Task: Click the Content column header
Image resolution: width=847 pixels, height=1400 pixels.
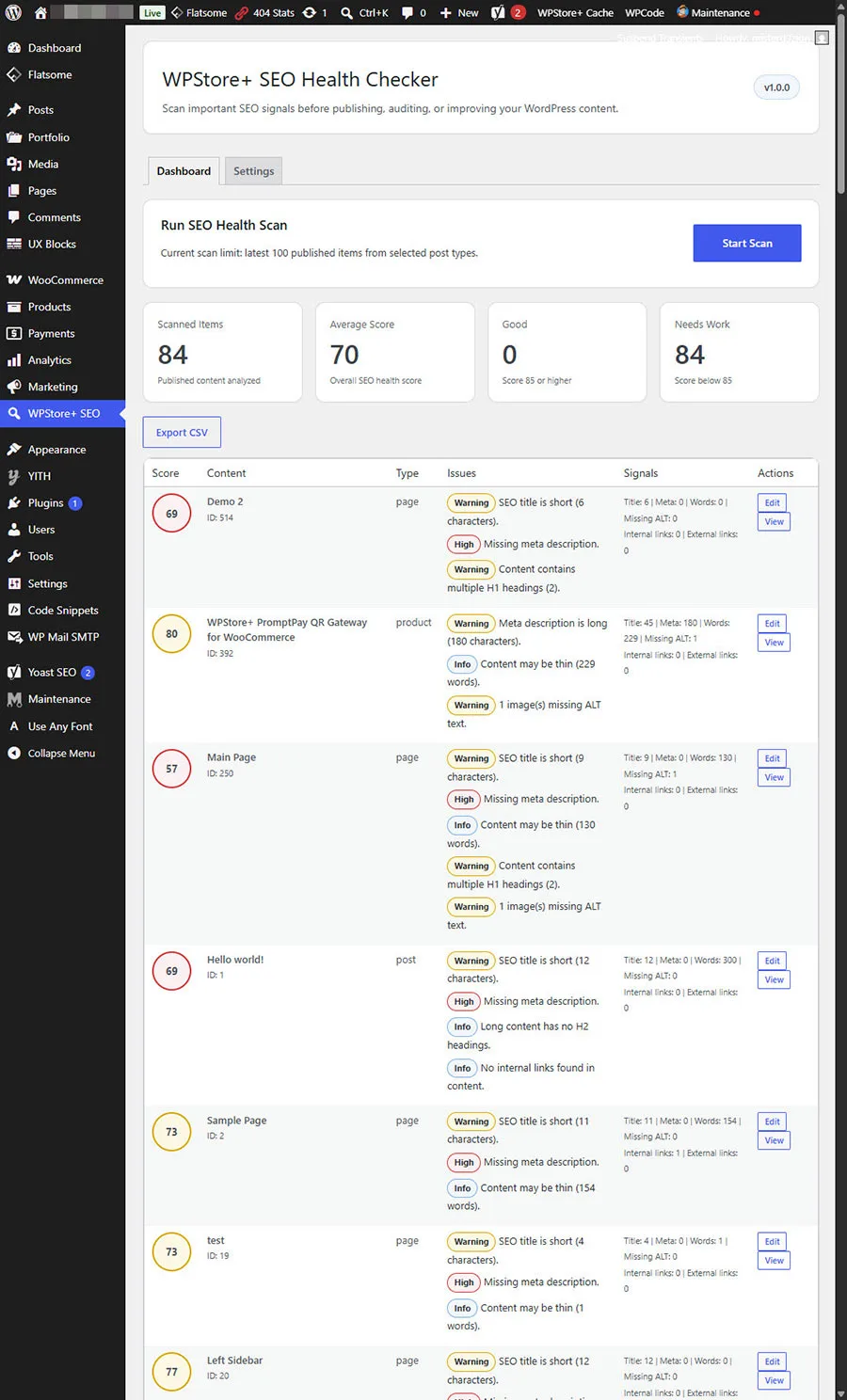Action: pyautogui.click(x=226, y=473)
